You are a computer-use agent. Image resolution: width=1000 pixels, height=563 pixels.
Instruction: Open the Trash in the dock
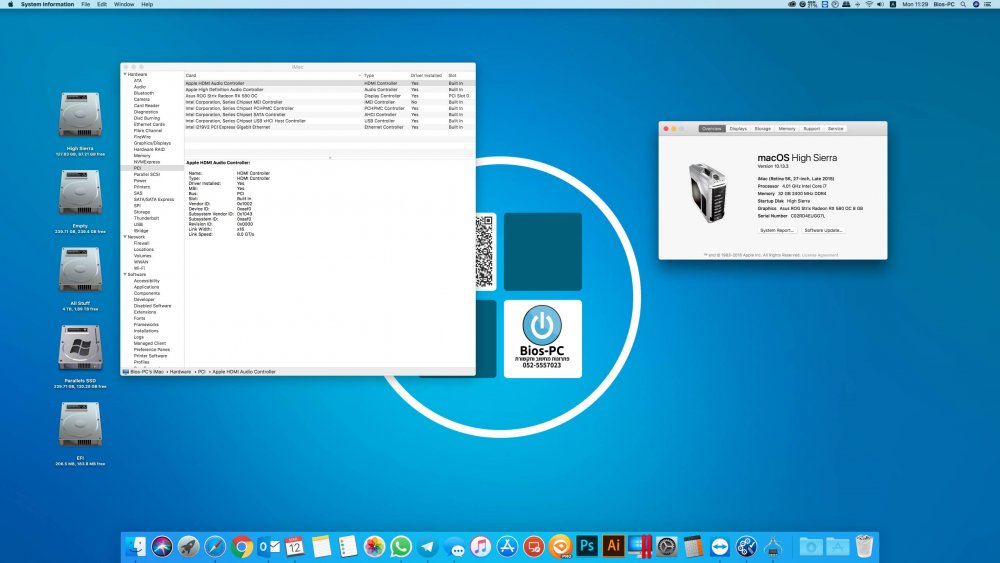pyautogui.click(x=864, y=546)
